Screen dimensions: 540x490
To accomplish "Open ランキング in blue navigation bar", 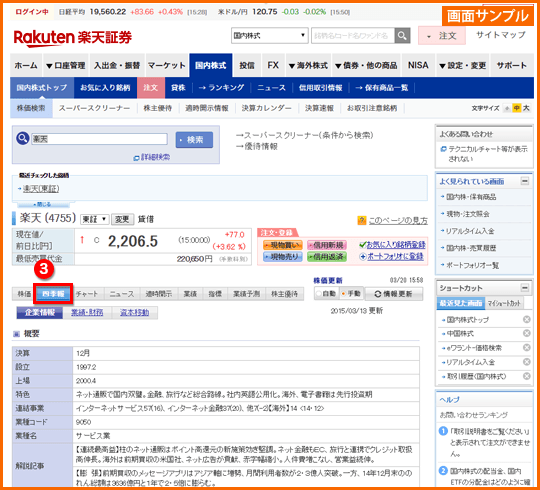I will 222,88.
